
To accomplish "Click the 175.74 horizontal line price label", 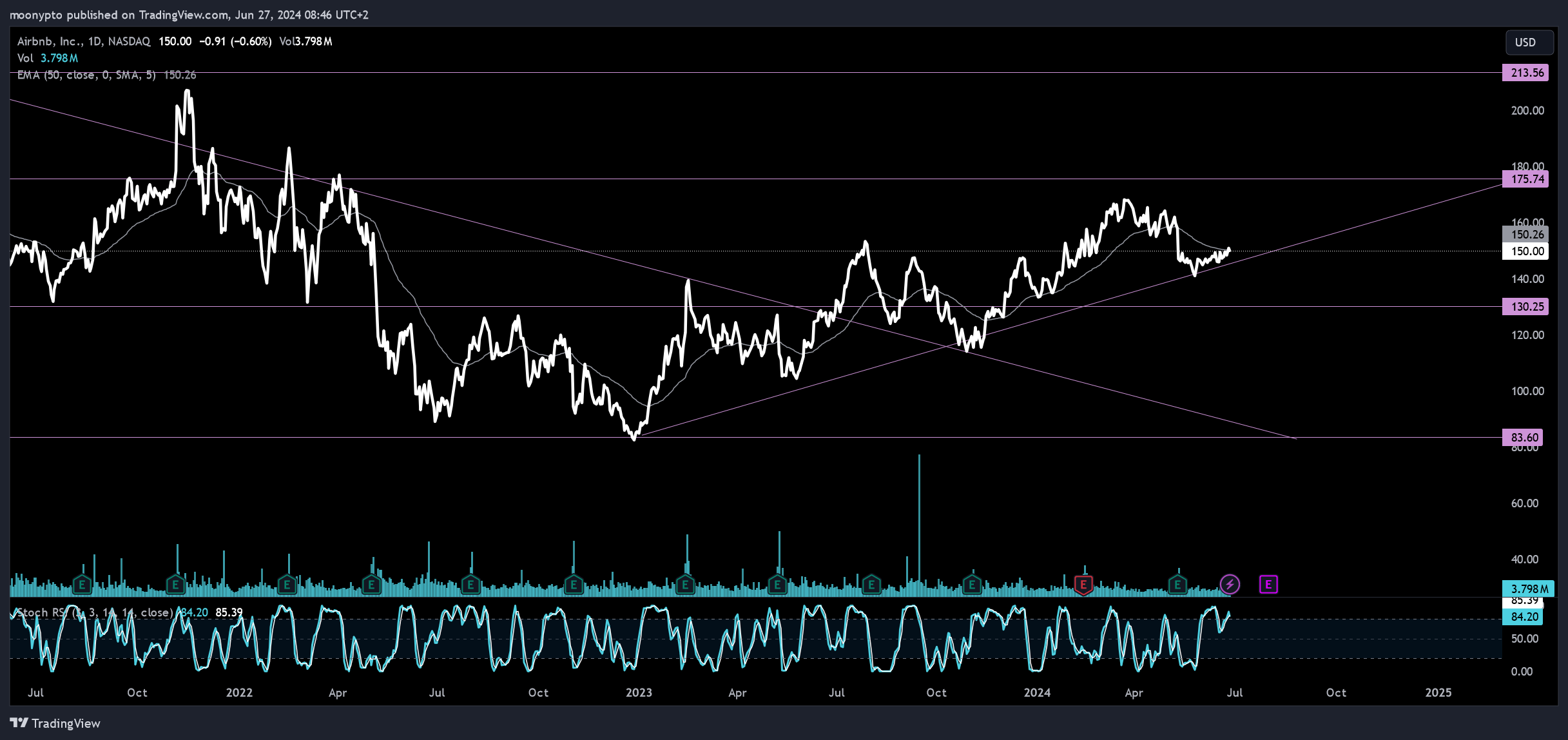I will coord(1526,179).
